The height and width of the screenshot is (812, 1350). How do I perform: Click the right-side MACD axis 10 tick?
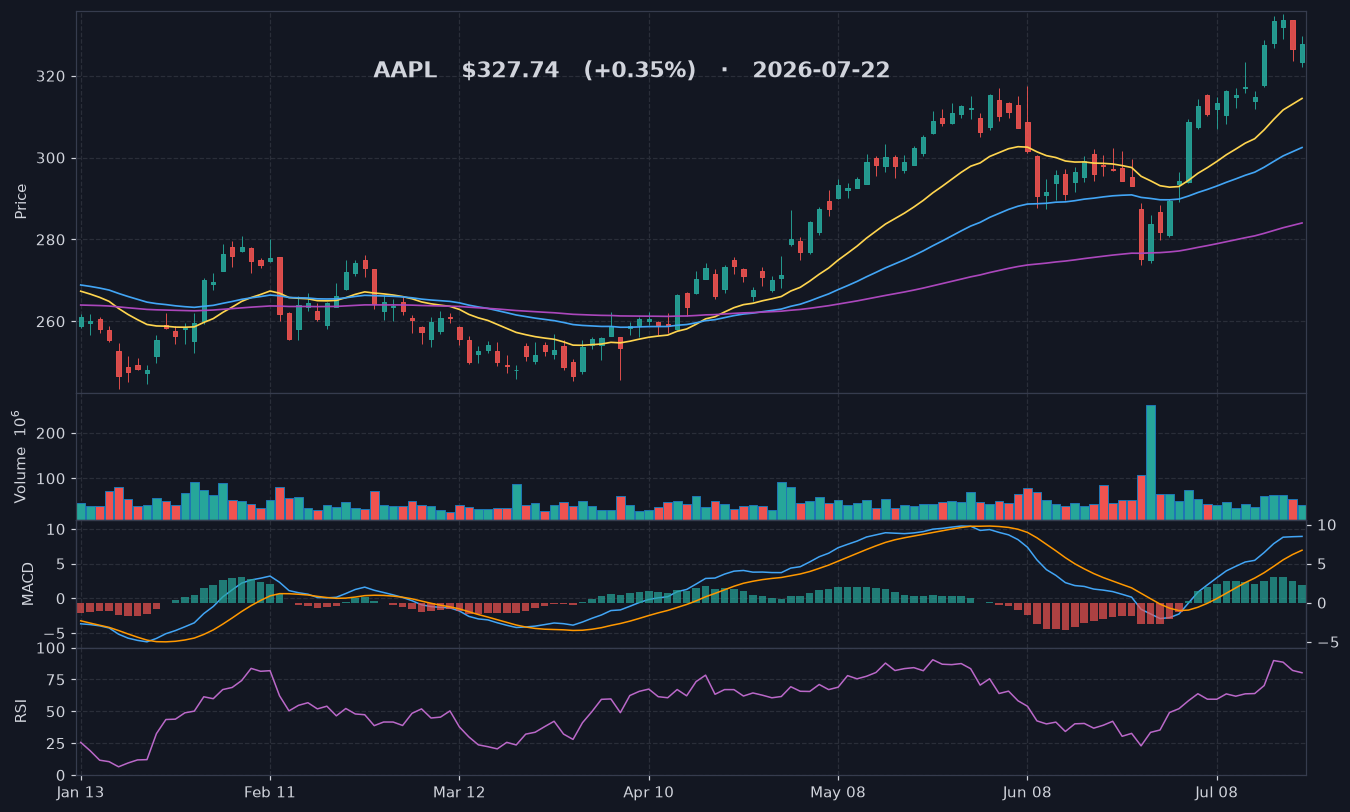click(x=1326, y=525)
